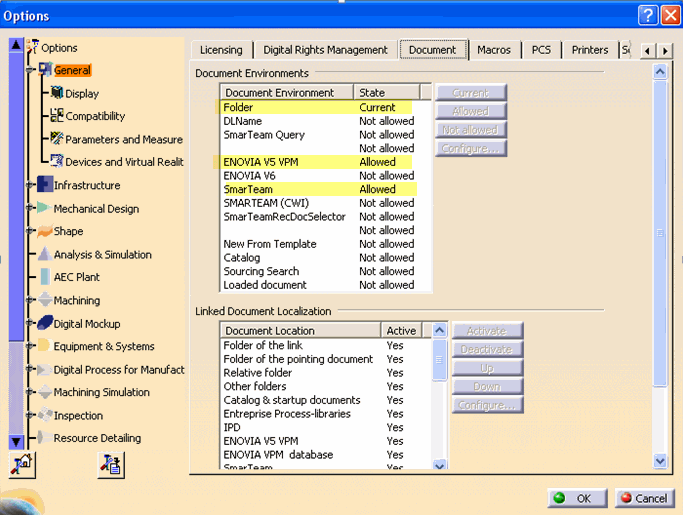
Task: Click the Machining Simulation icon
Action: (x=45, y=392)
